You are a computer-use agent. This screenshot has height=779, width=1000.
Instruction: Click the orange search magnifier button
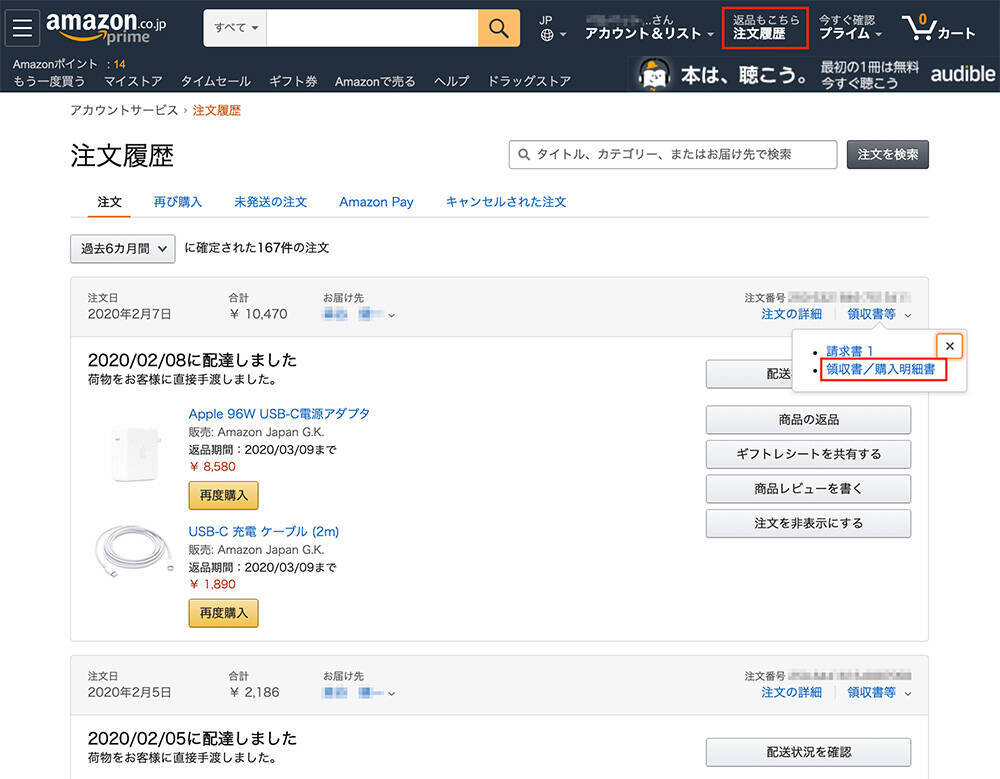point(498,27)
